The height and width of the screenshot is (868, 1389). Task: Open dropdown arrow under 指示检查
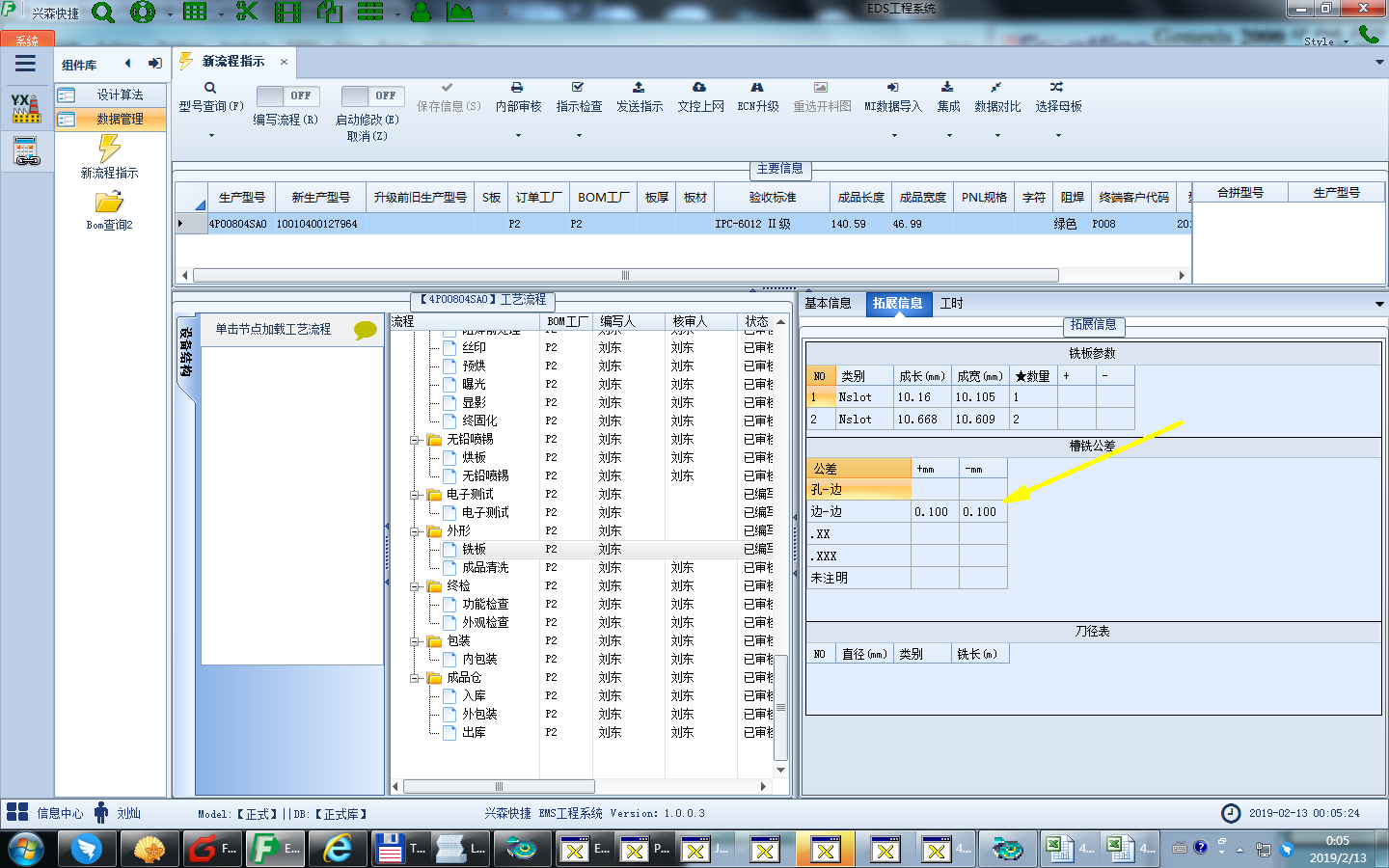coord(579,135)
